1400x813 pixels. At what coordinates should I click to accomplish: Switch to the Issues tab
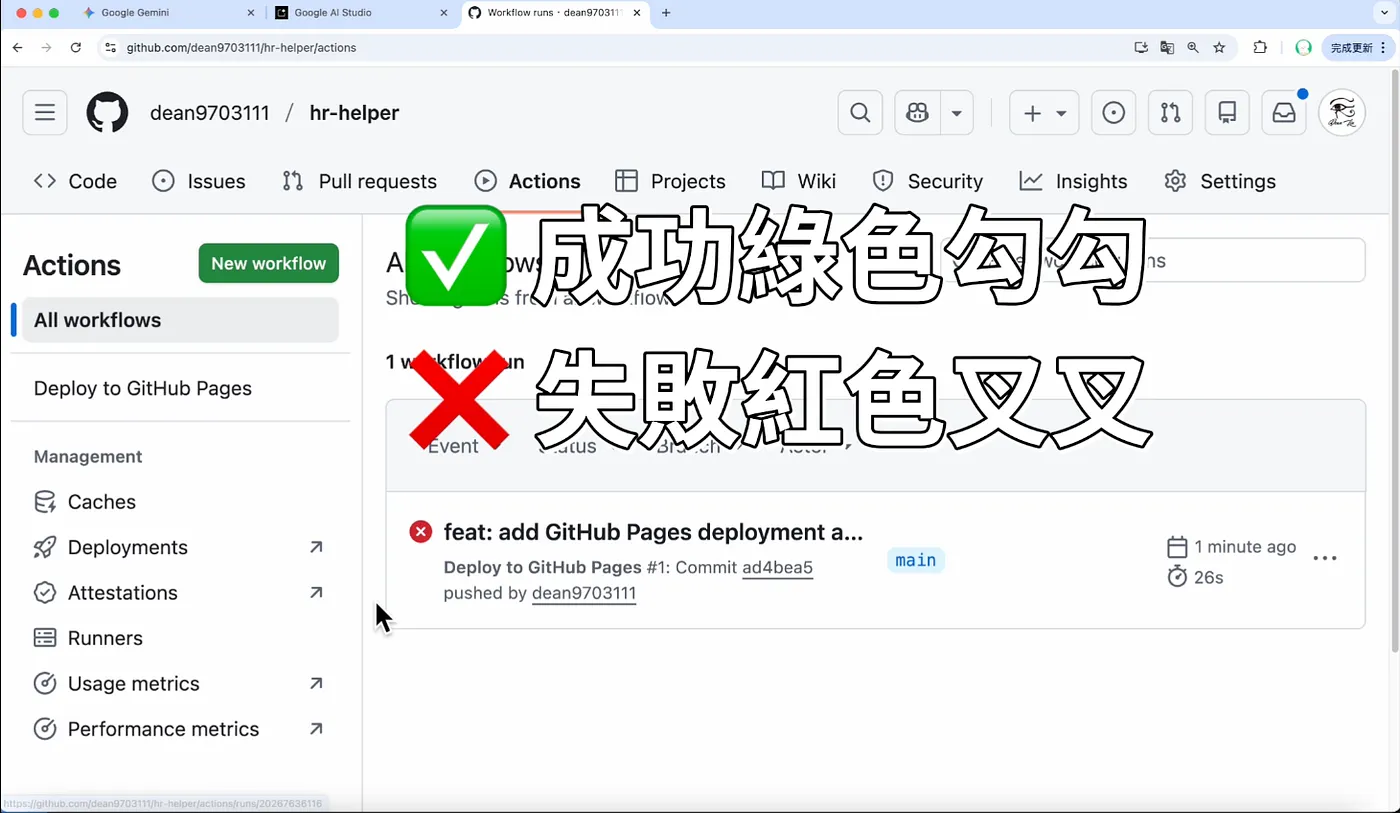199,181
